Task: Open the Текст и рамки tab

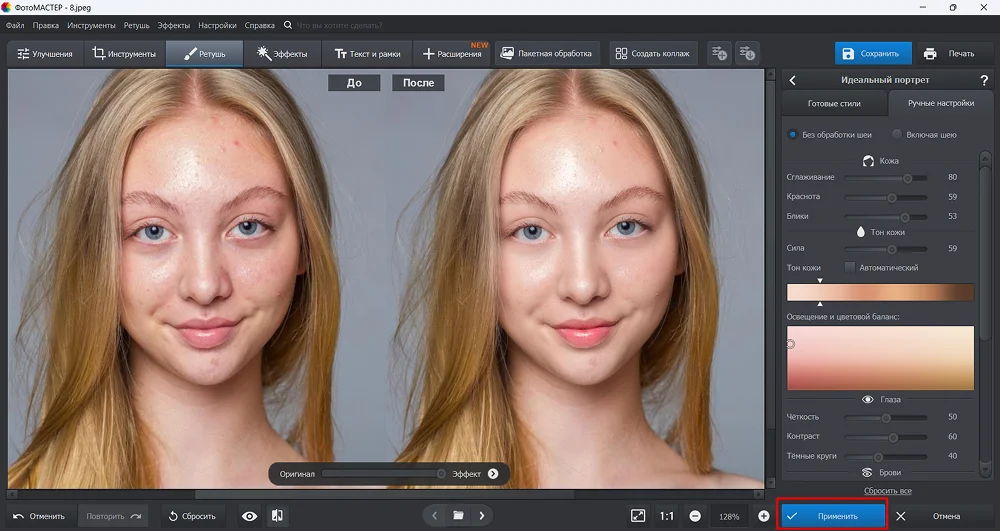Action: 368,54
